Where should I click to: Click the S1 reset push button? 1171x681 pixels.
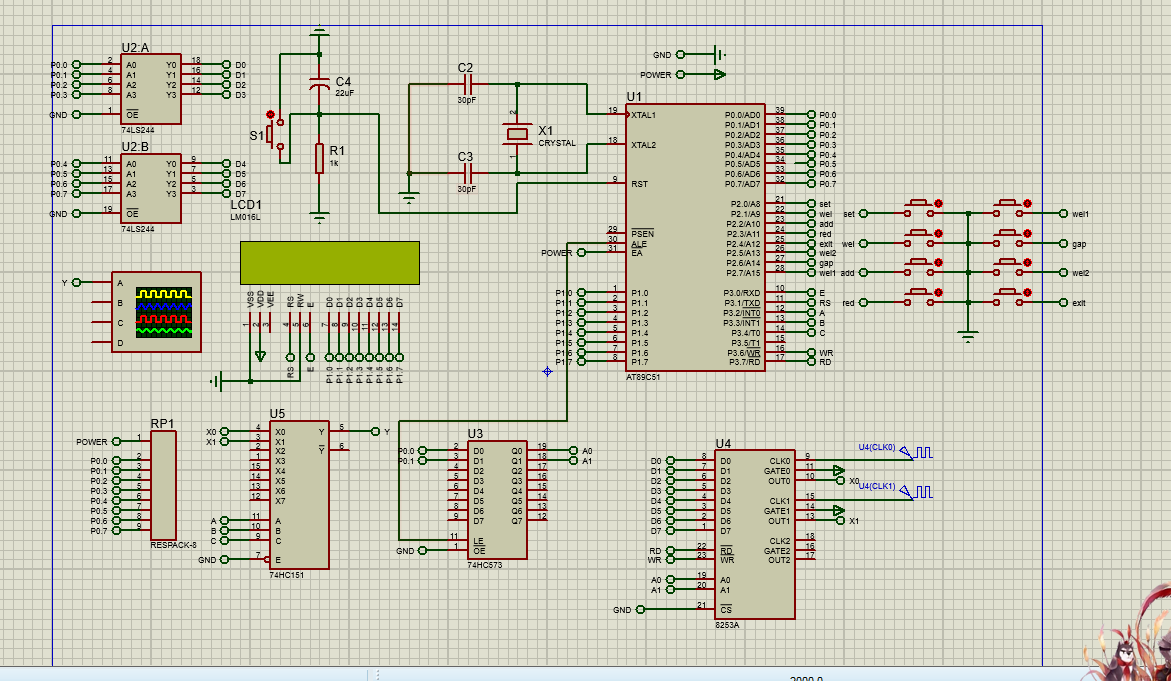click(275, 135)
